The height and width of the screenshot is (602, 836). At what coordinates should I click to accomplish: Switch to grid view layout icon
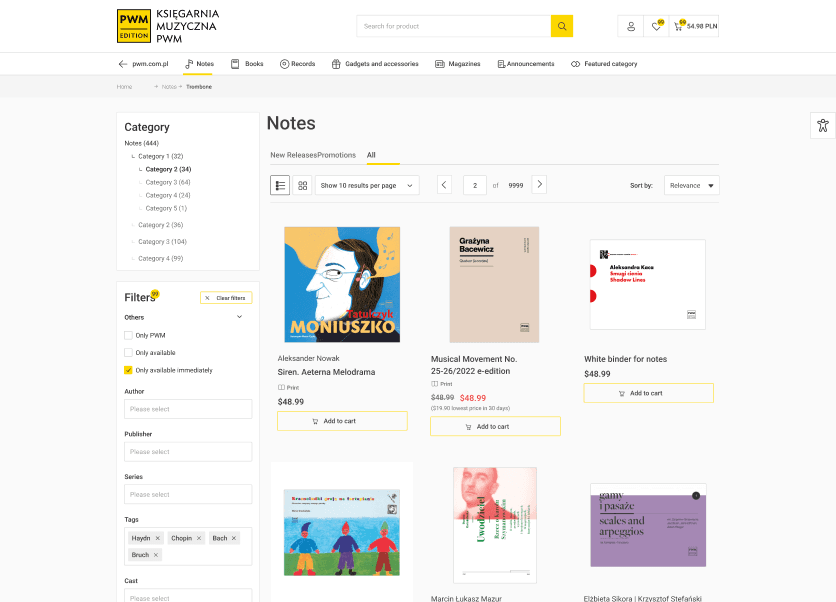pos(302,186)
